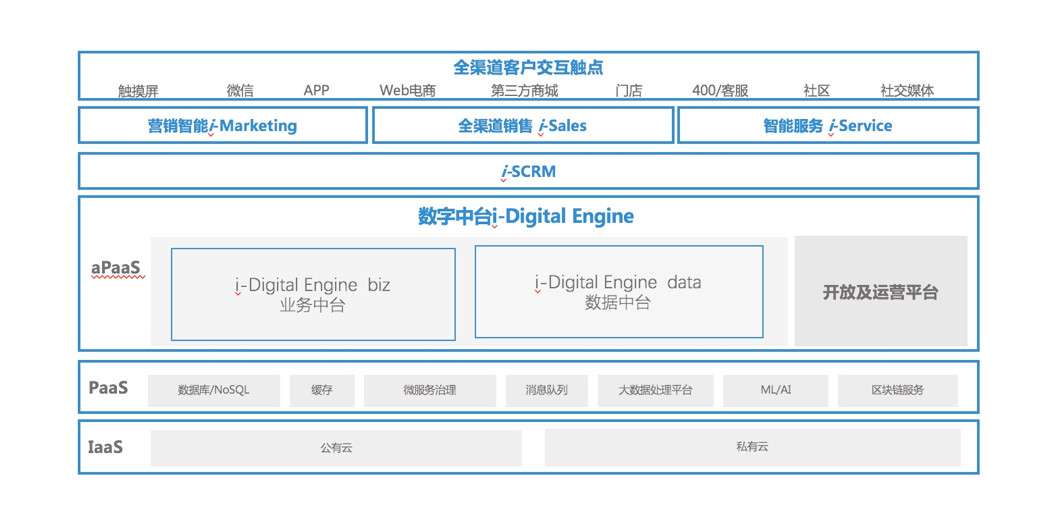This screenshot has width=1047, height=514.
Task: Click the 营销智能 i-Marketing box
Action: (x=222, y=126)
